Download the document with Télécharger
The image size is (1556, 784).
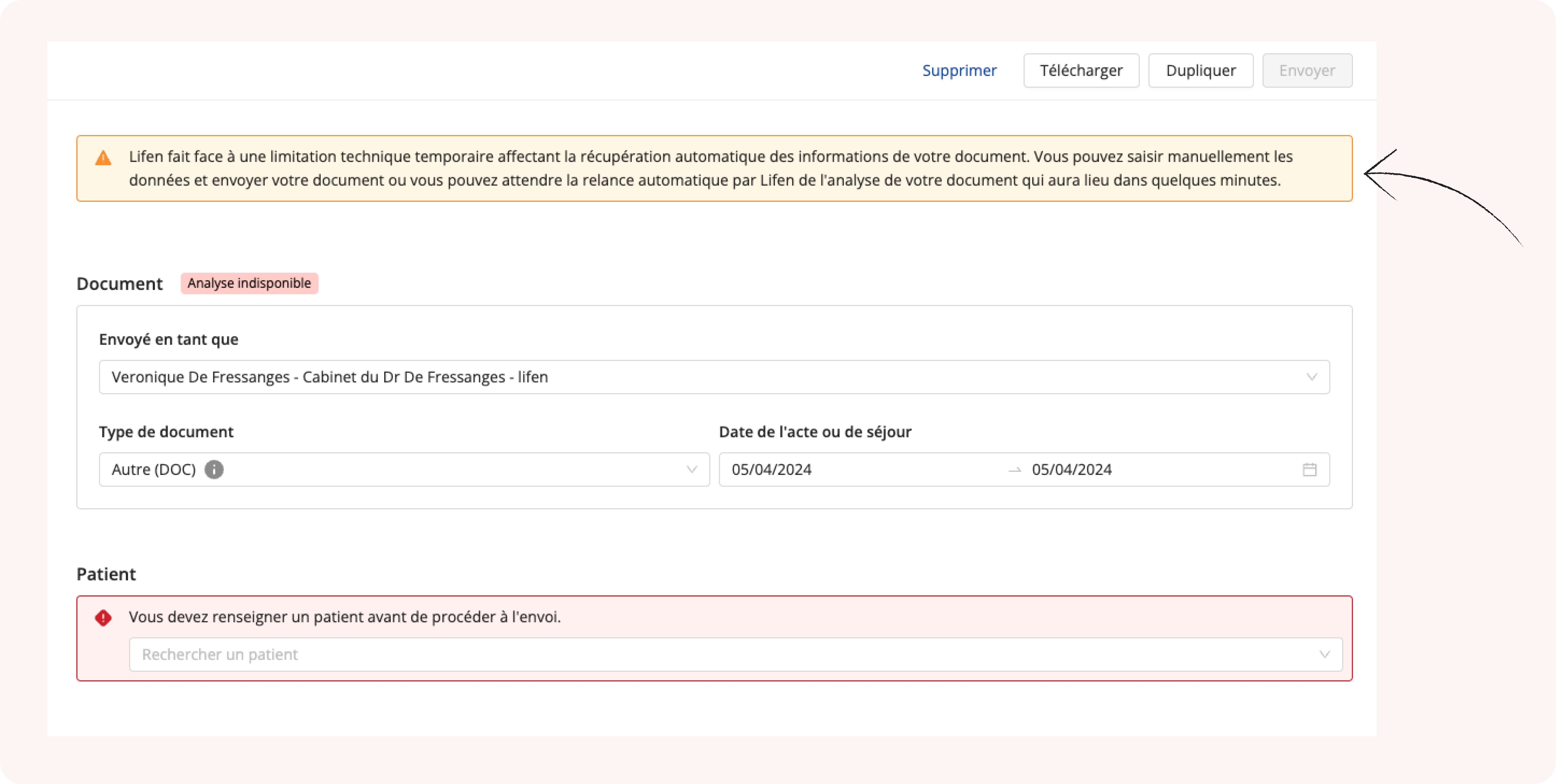point(1081,71)
